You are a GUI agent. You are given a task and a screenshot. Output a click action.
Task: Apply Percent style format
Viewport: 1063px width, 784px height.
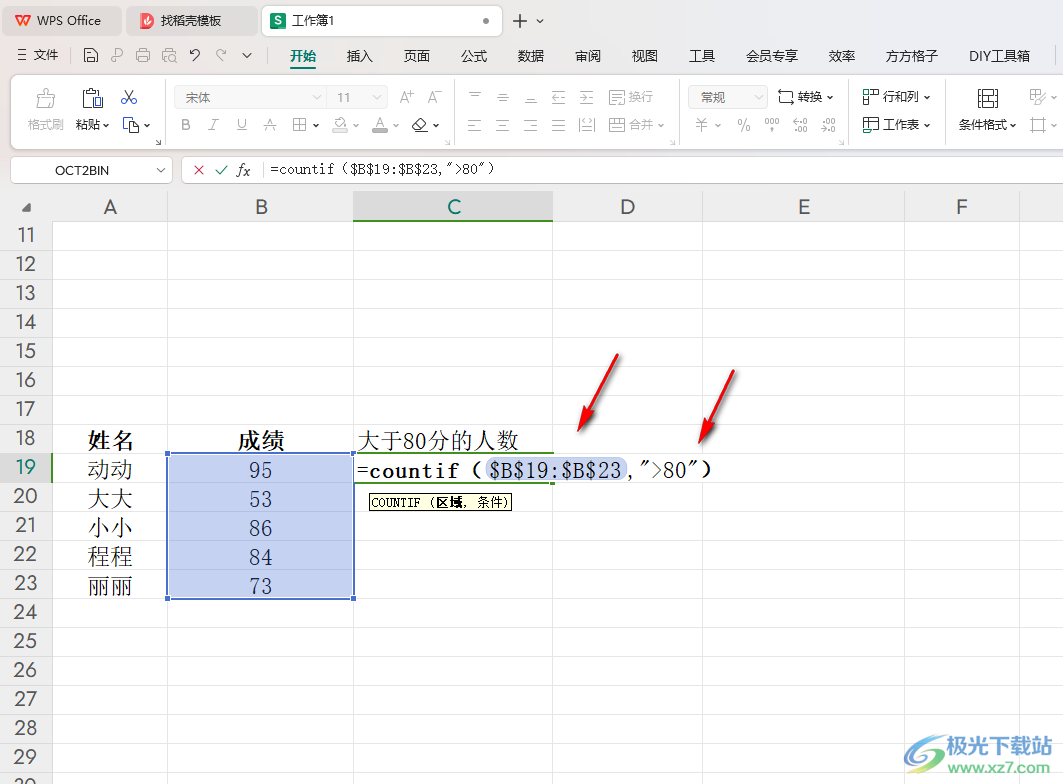click(744, 125)
